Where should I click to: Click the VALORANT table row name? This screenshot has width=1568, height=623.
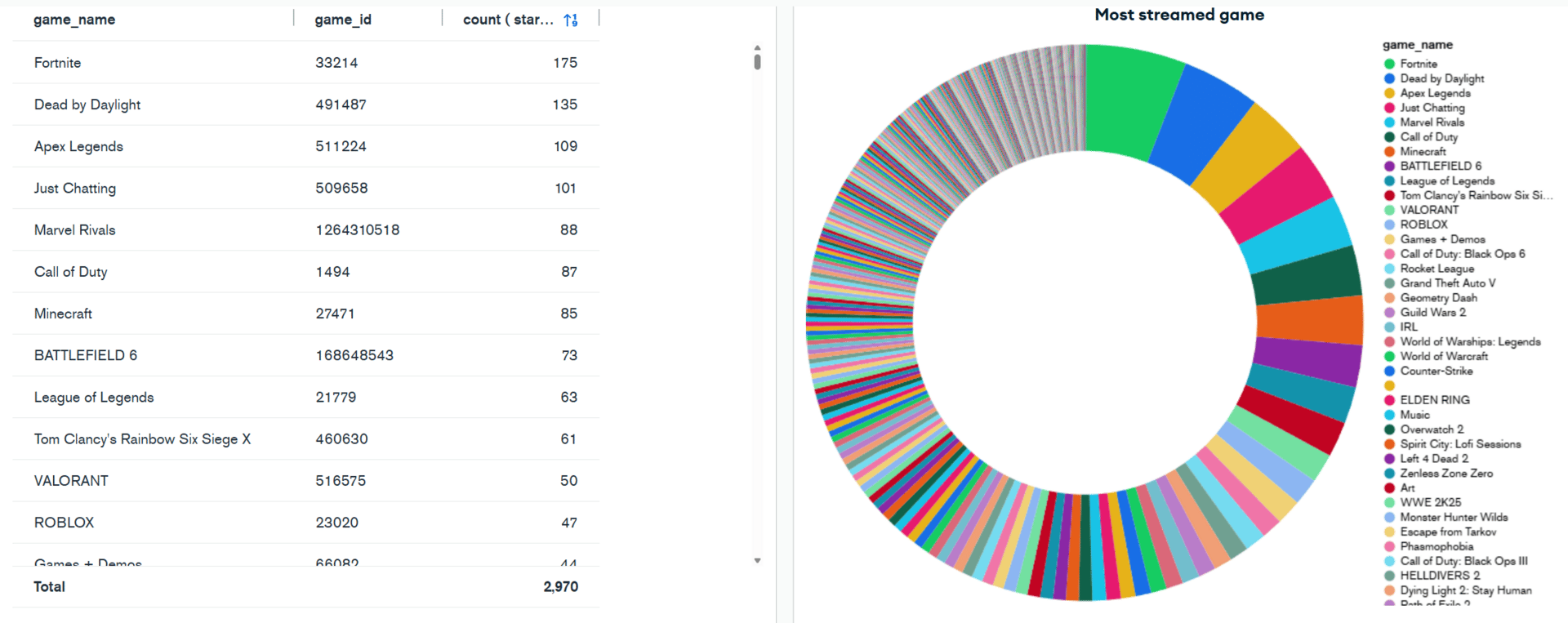71,481
